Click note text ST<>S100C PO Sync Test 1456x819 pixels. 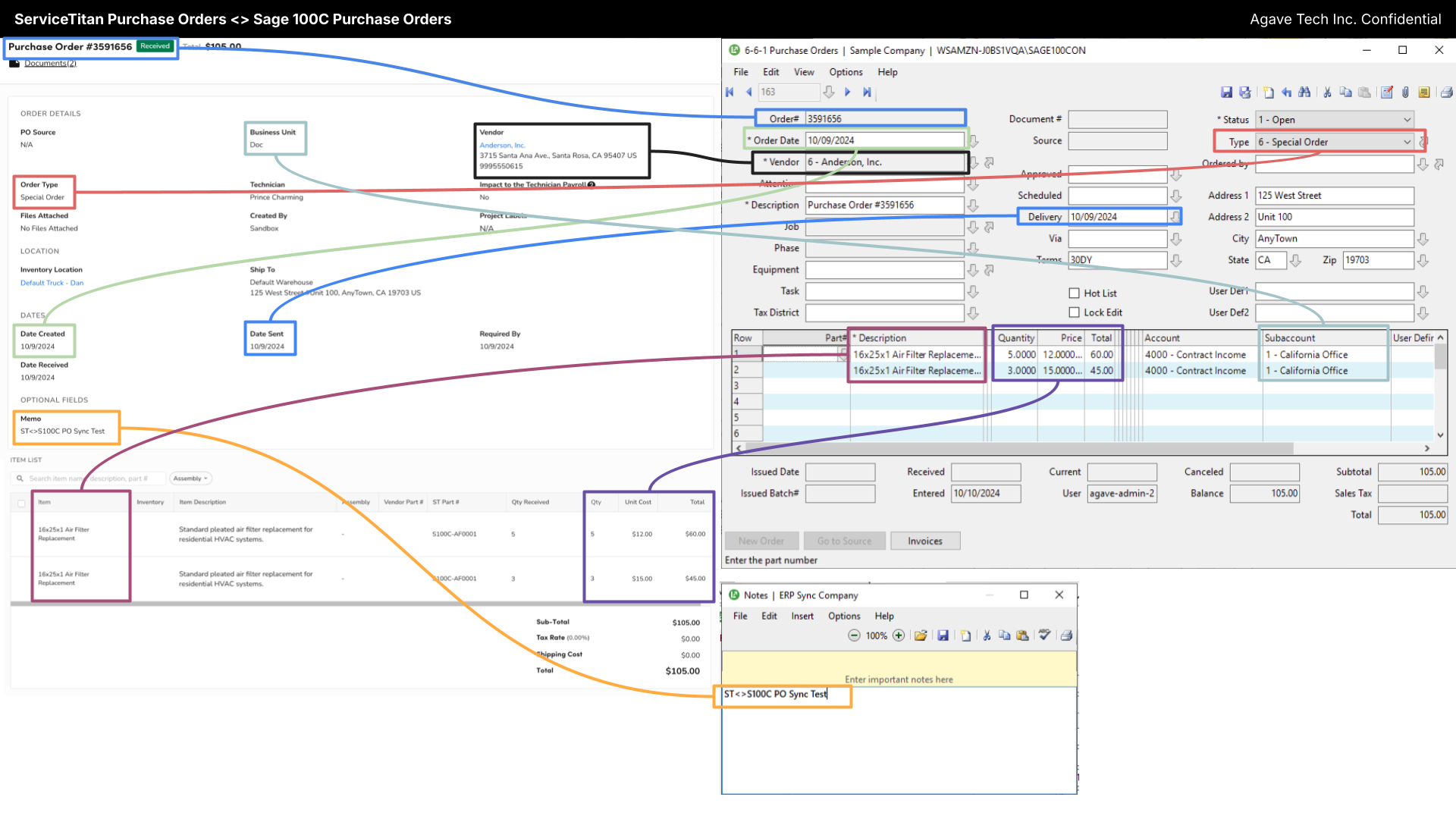click(x=775, y=694)
